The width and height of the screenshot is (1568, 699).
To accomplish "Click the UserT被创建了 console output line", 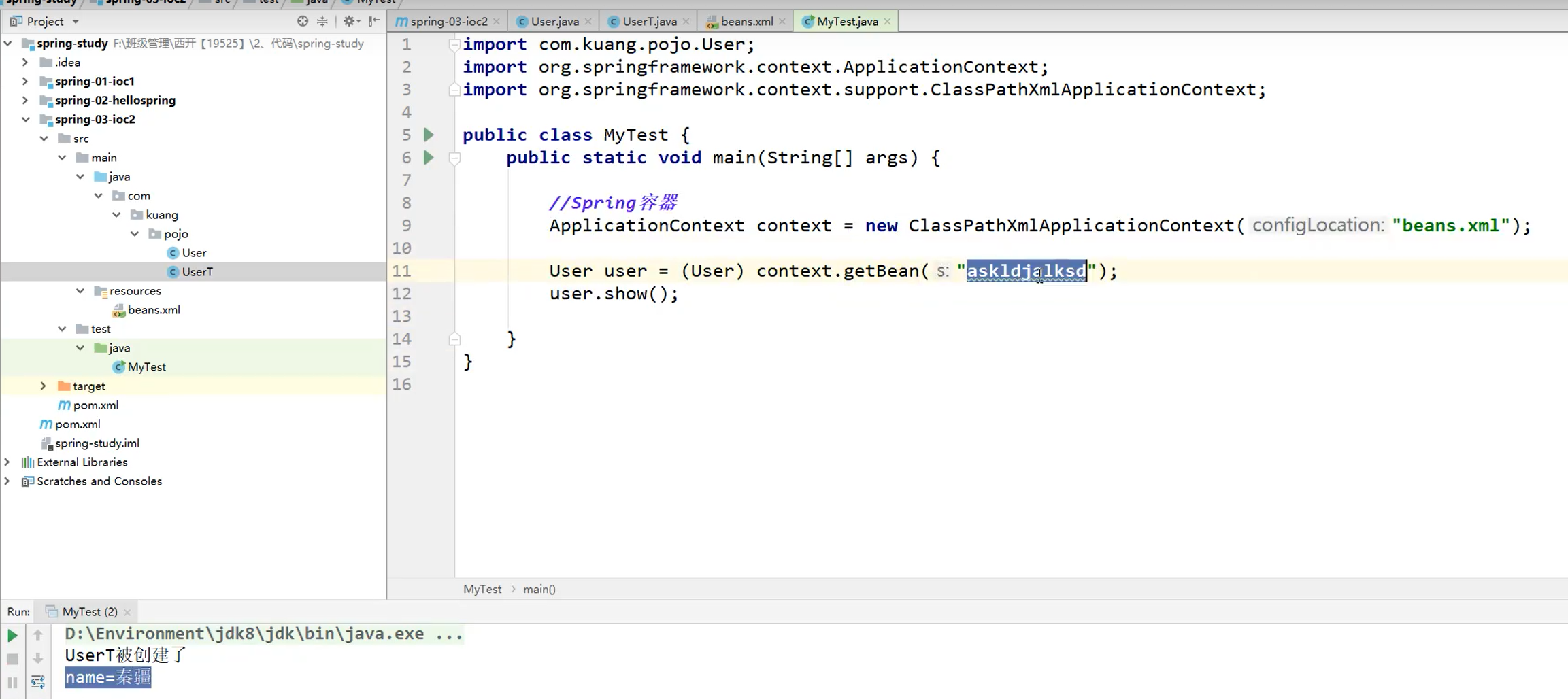I will (126, 655).
